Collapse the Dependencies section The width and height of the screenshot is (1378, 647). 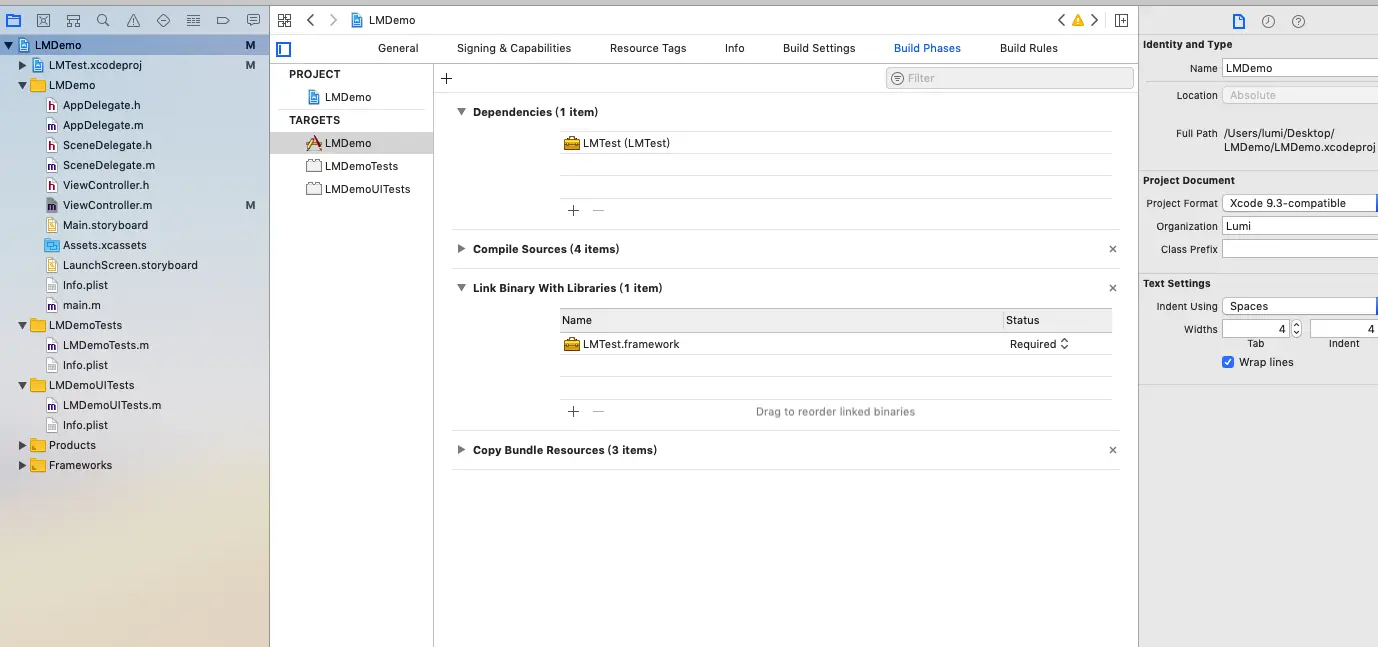[x=461, y=112]
